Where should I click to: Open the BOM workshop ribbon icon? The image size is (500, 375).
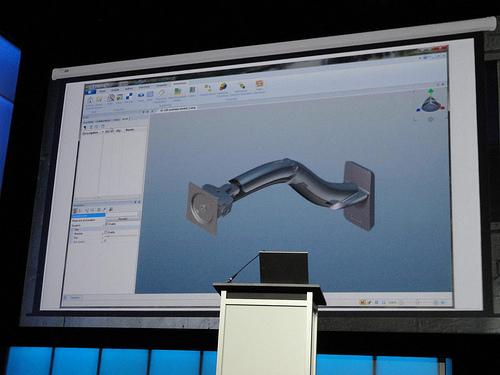[150, 95]
